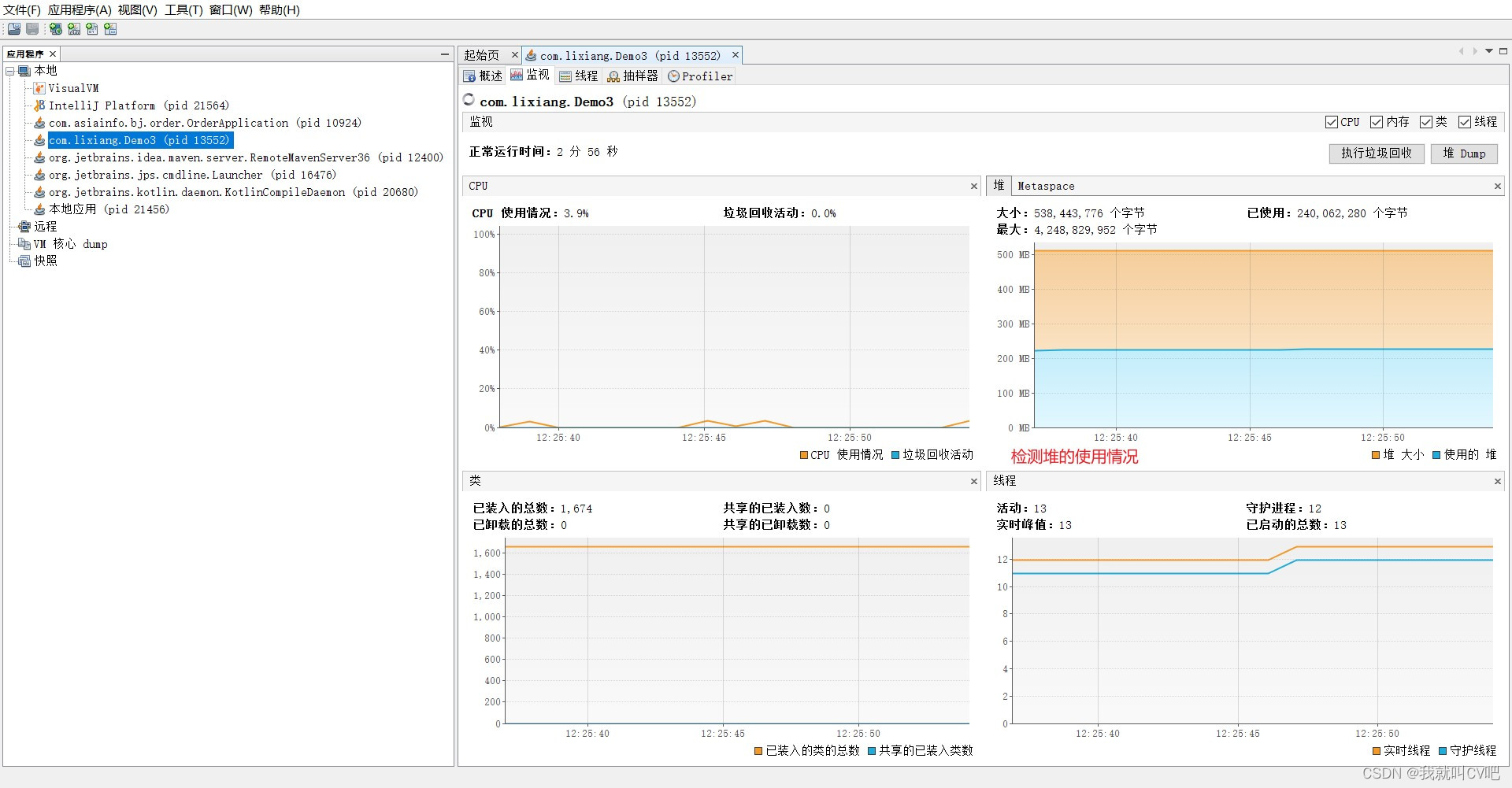Close the 应用程序 sidebar tab

point(53,54)
